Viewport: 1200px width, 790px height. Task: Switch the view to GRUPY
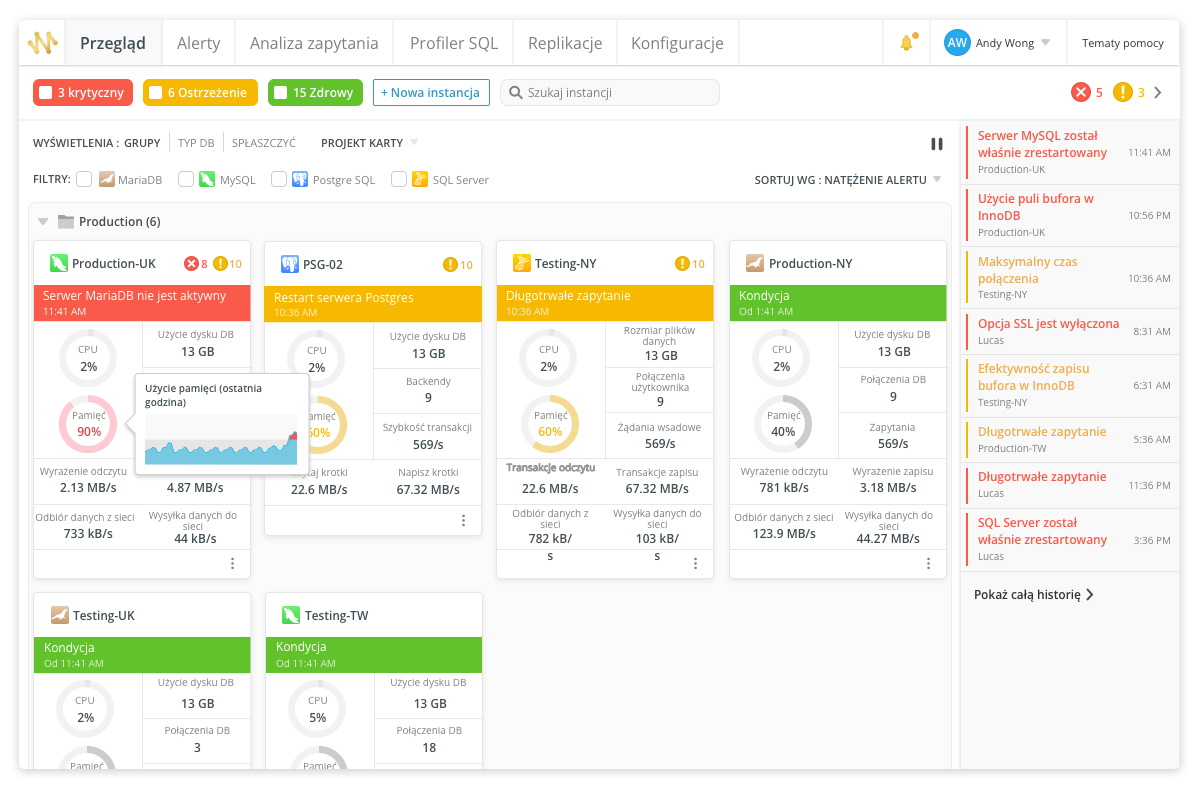(x=142, y=143)
